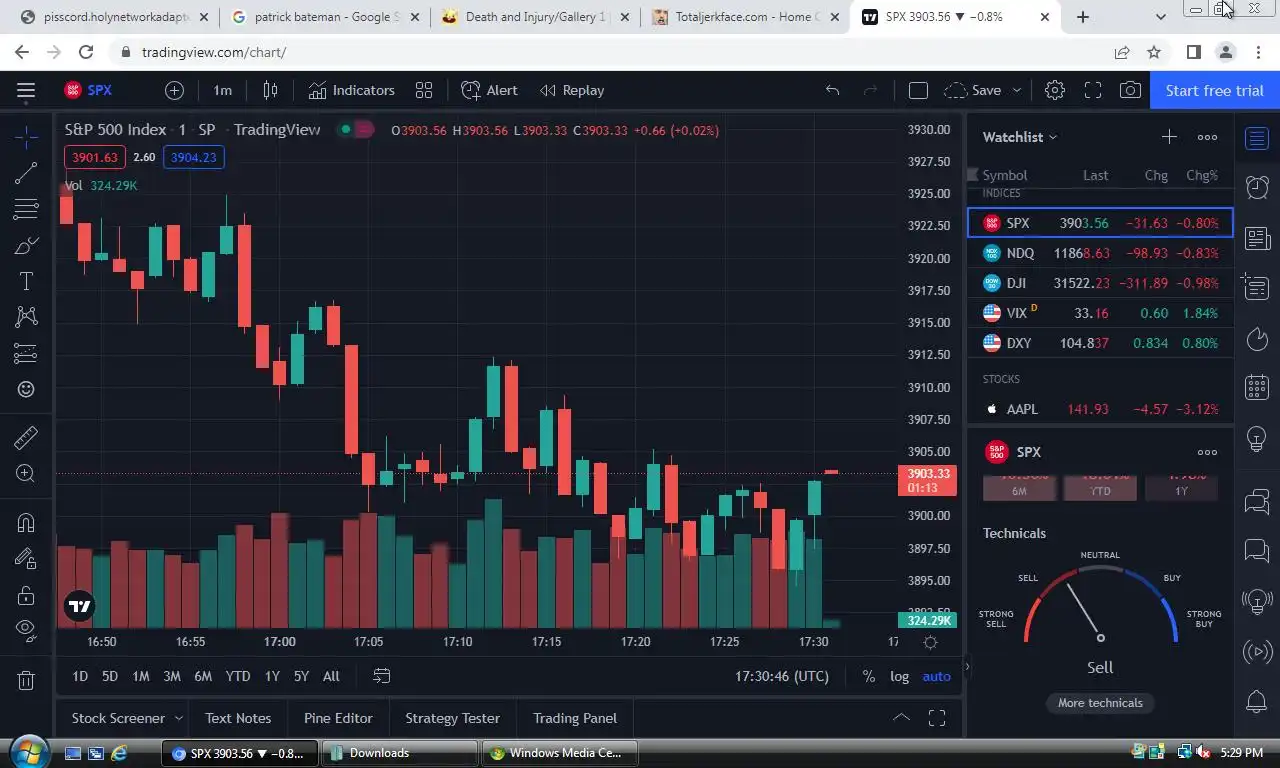Open the chart patterns tool
This screenshot has width=1280, height=768.
pos(26,317)
